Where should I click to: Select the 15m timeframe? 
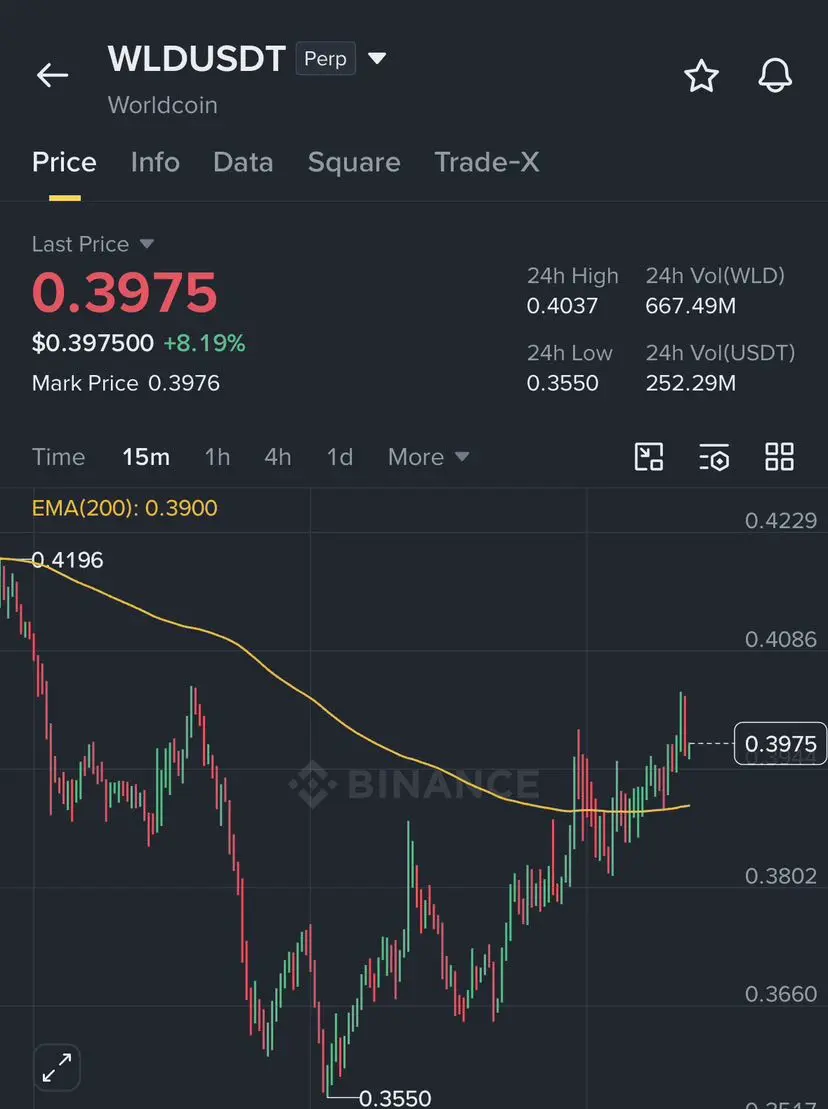(x=146, y=457)
